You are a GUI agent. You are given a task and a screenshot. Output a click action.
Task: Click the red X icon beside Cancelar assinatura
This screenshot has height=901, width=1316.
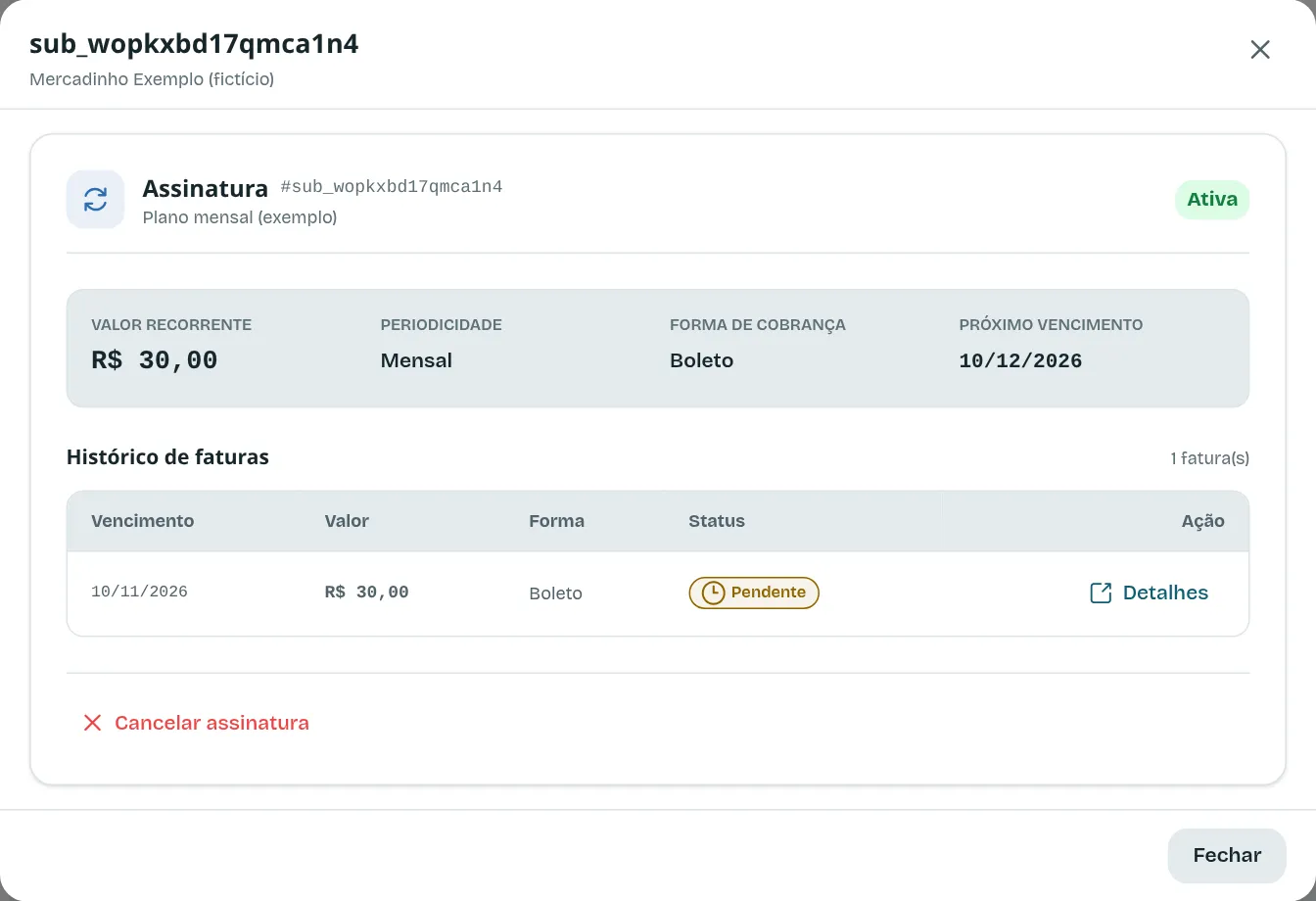[x=92, y=723]
